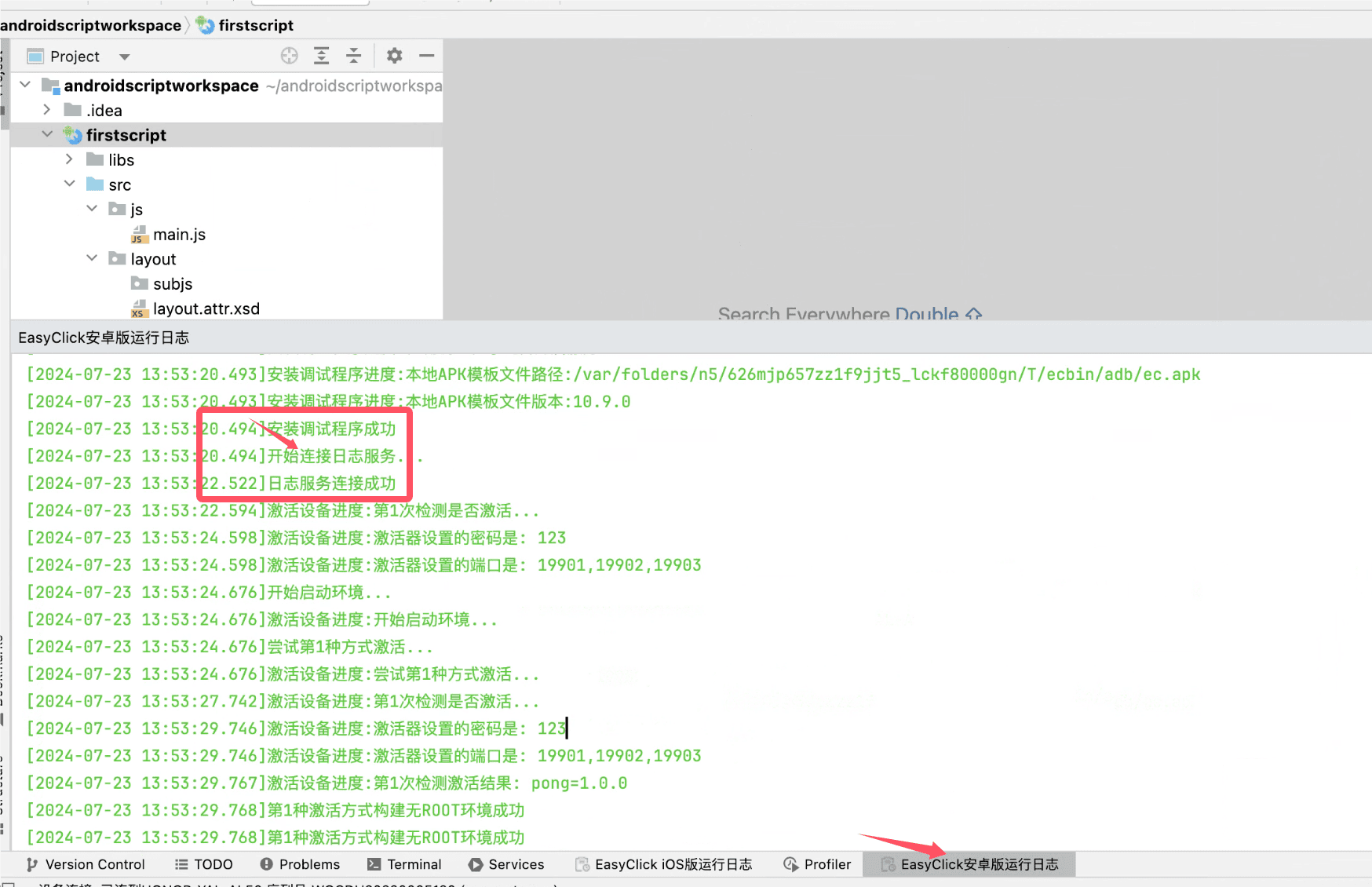Open Services tool window tab
Screen dimensions: 1372x887
click(x=506, y=864)
